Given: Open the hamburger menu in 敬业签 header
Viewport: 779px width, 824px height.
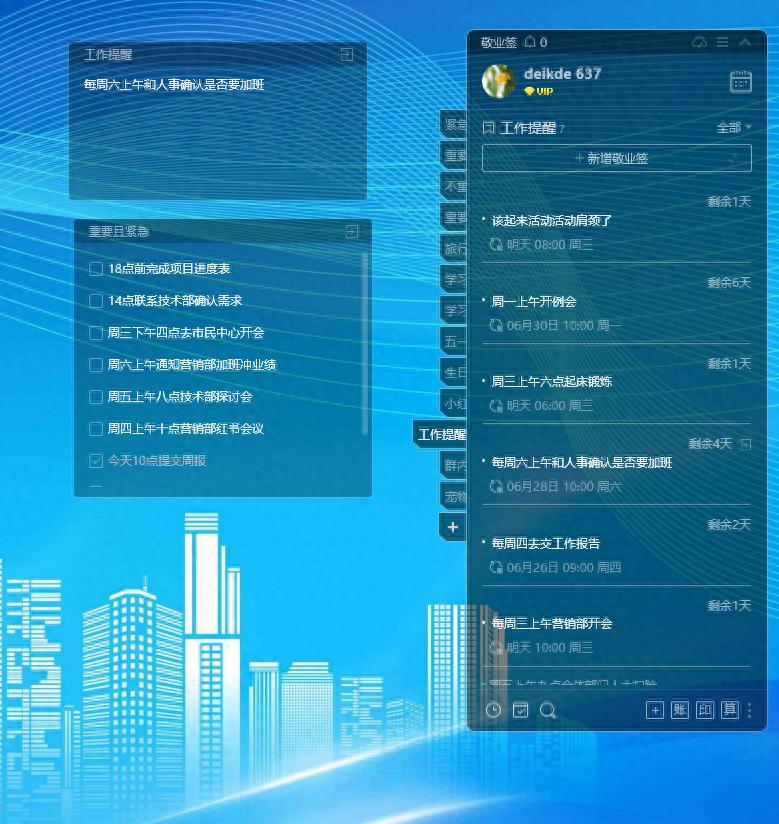Looking at the screenshot, I should pos(722,42).
